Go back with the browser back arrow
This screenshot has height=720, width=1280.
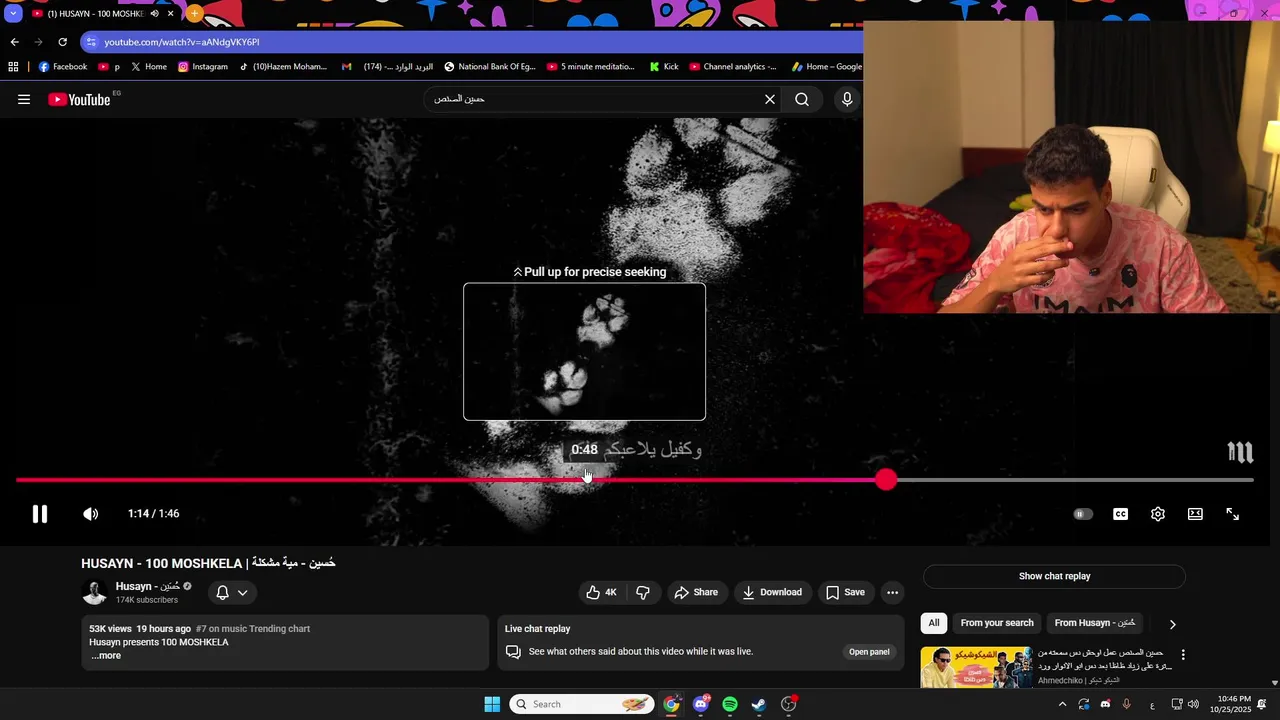[14, 42]
